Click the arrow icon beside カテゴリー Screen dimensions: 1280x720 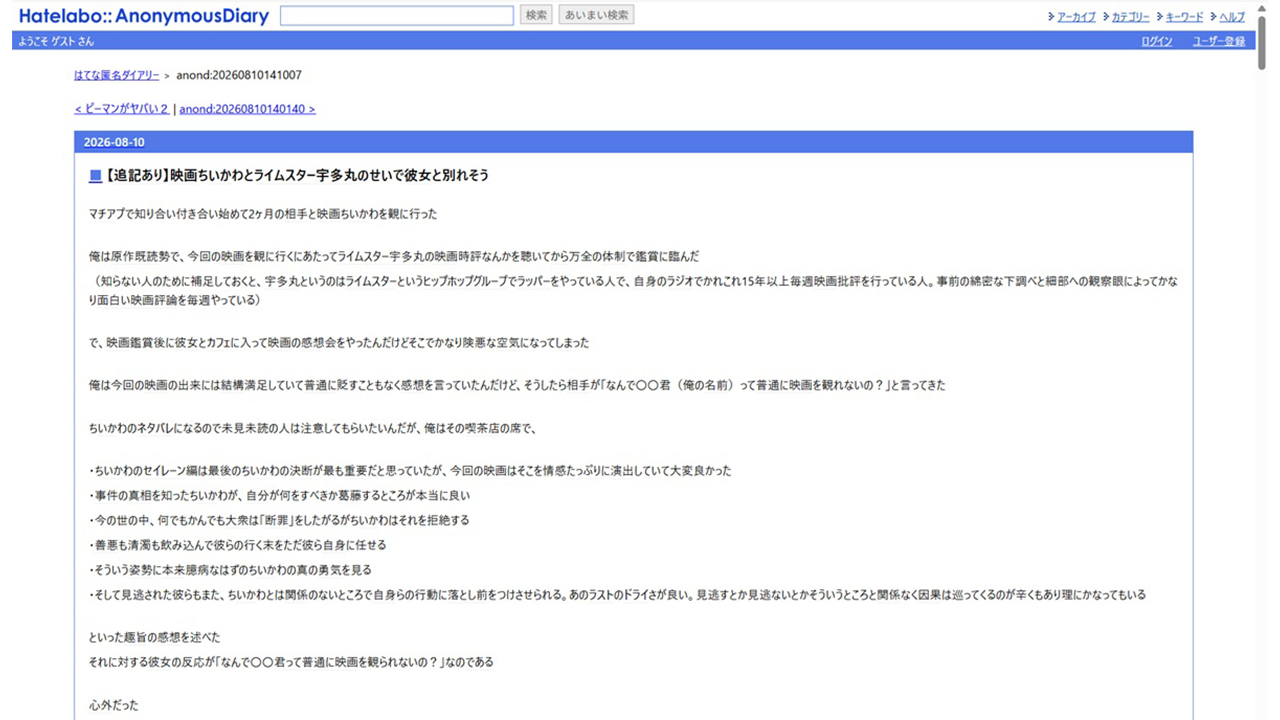[x=1105, y=17]
